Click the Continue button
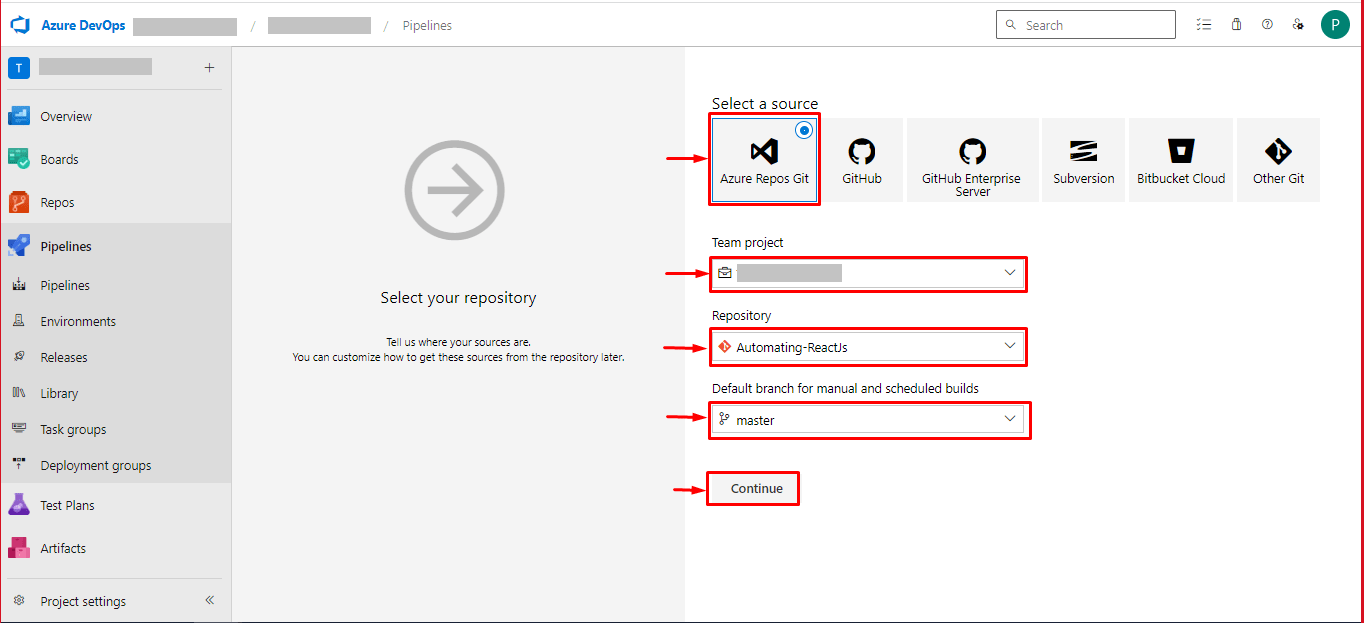 pos(756,489)
